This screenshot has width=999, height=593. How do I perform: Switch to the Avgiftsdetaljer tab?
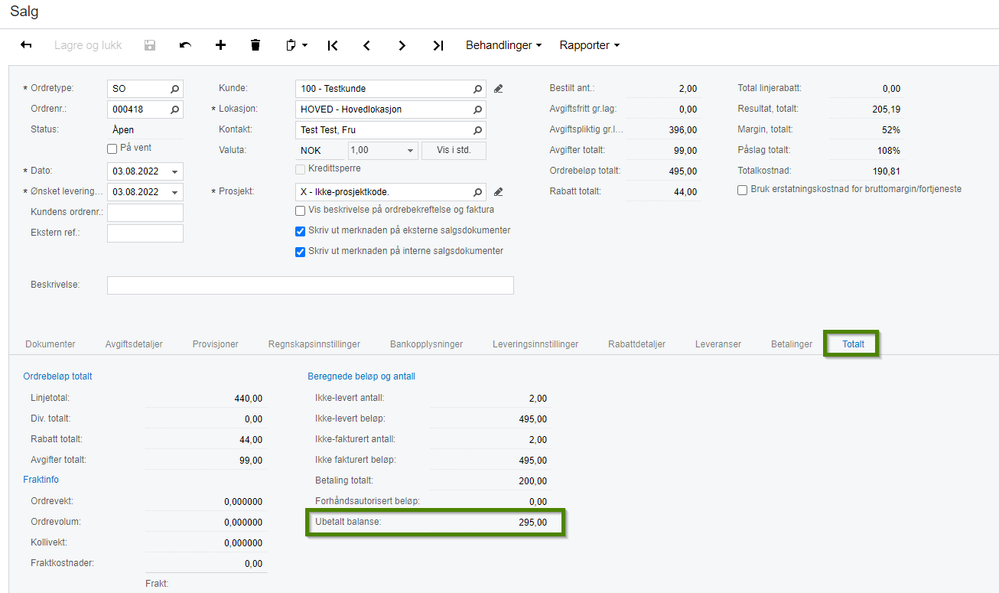pyautogui.click(x=134, y=344)
